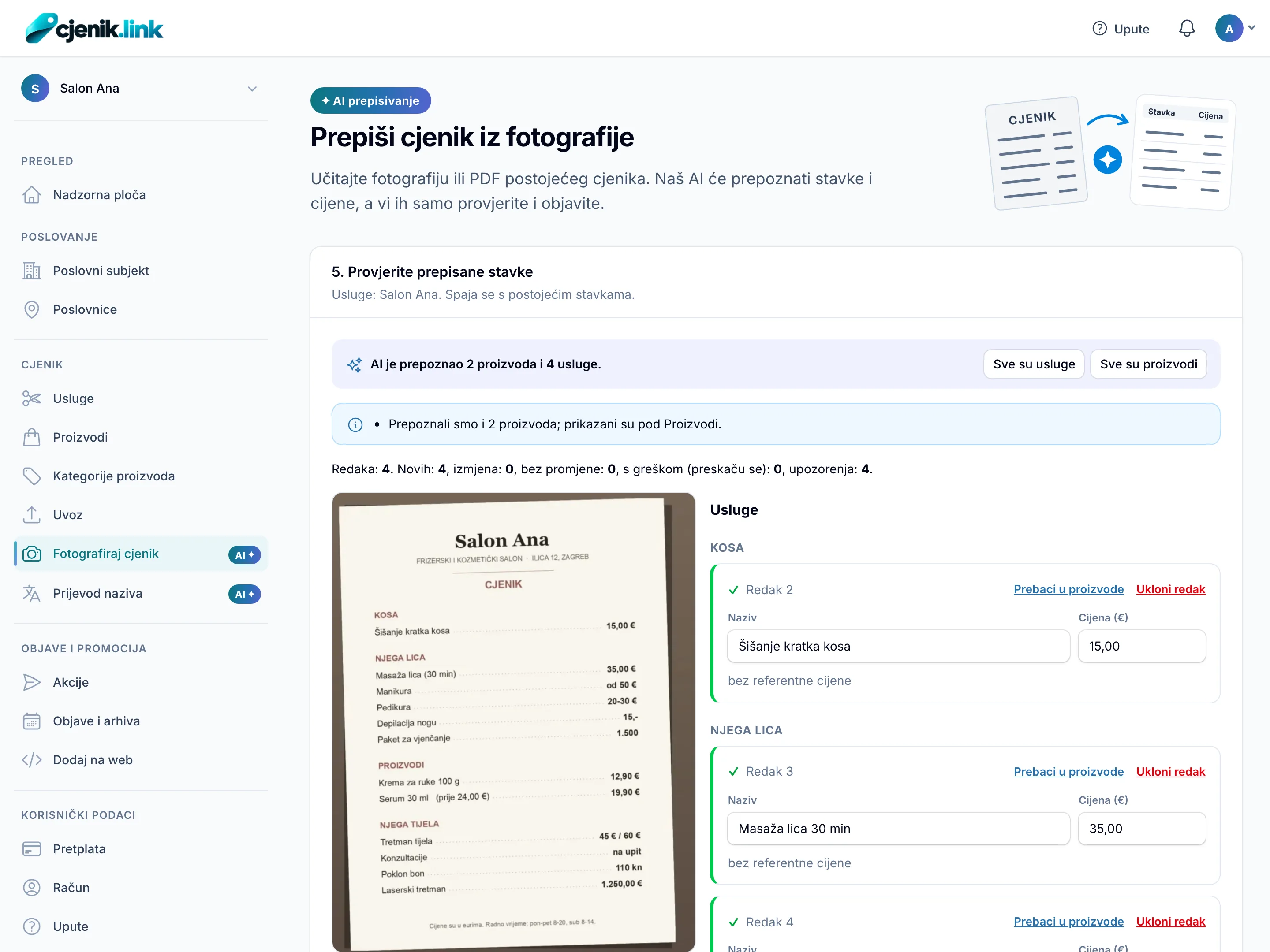Focus the 35,00 price field
Image resolution: width=1270 pixels, height=952 pixels.
(1141, 829)
